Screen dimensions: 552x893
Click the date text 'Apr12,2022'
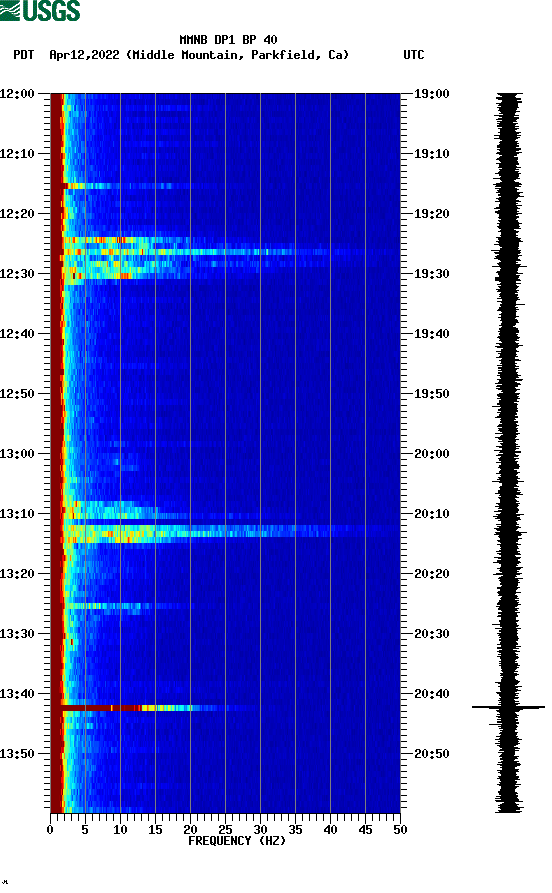click(x=84, y=55)
